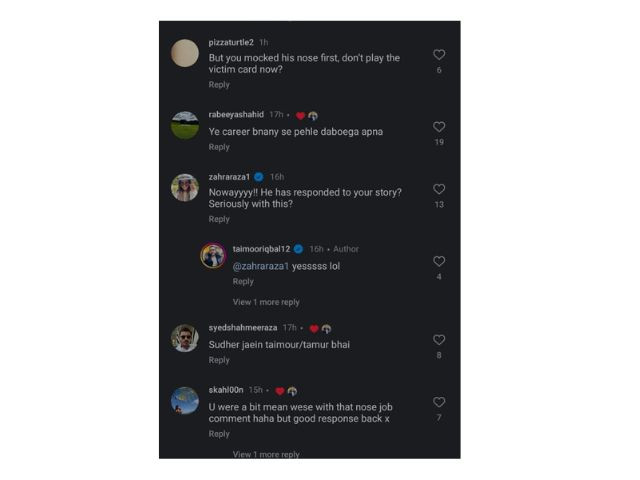The image size is (640, 480).
Task: Tap heart beside skahl00n's comment
Action: pos(439,402)
